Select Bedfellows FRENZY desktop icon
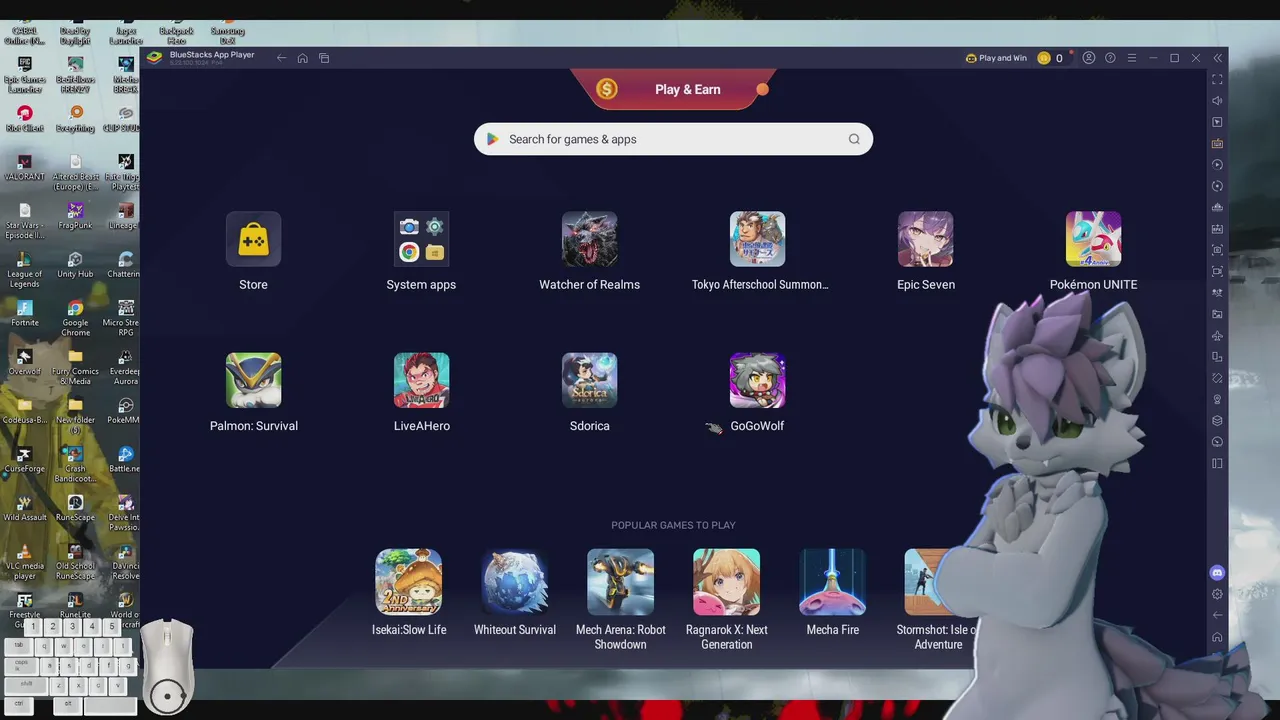The width and height of the screenshot is (1280, 720). (75, 74)
